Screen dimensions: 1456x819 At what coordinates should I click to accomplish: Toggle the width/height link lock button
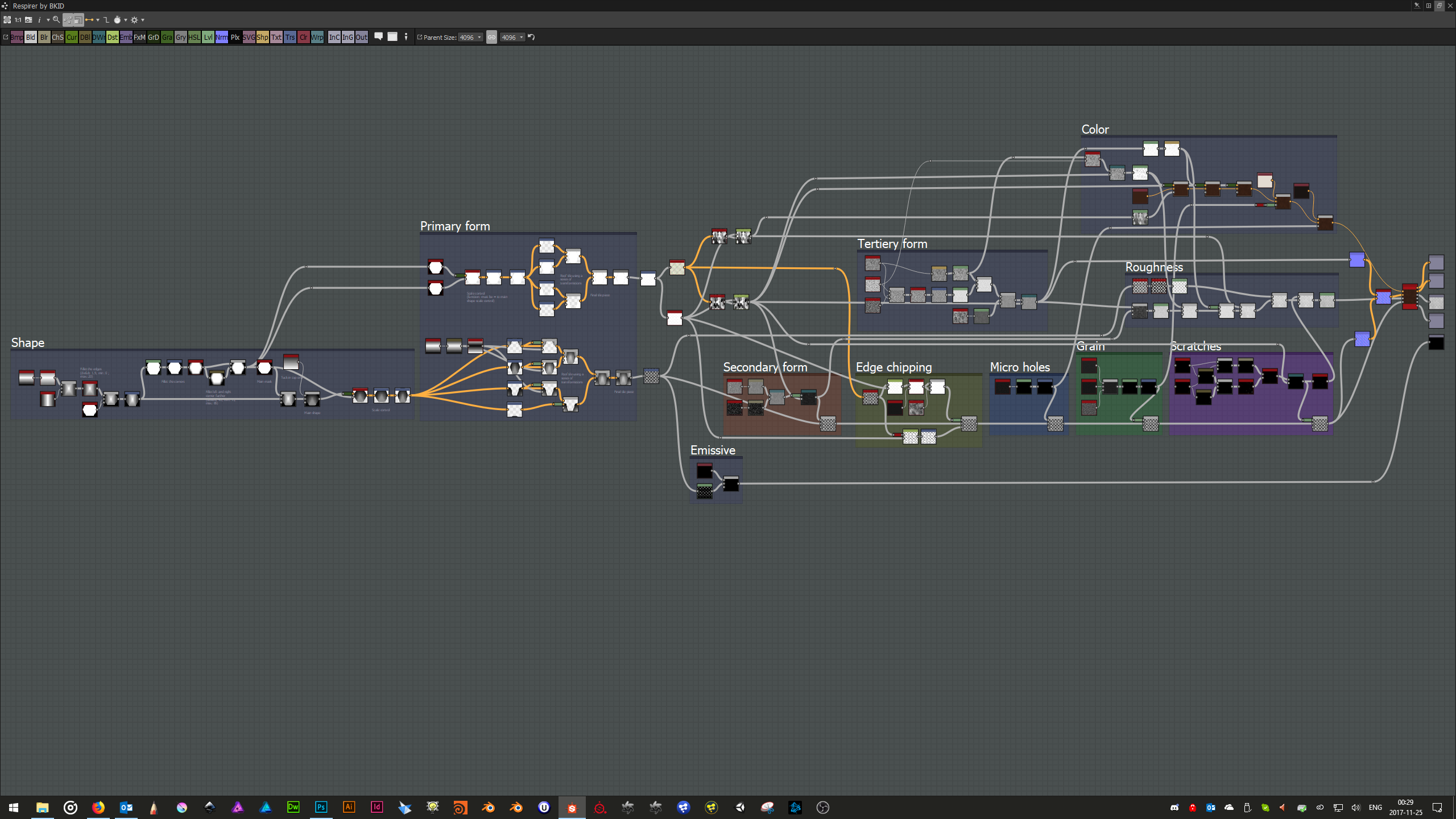tap(491, 37)
